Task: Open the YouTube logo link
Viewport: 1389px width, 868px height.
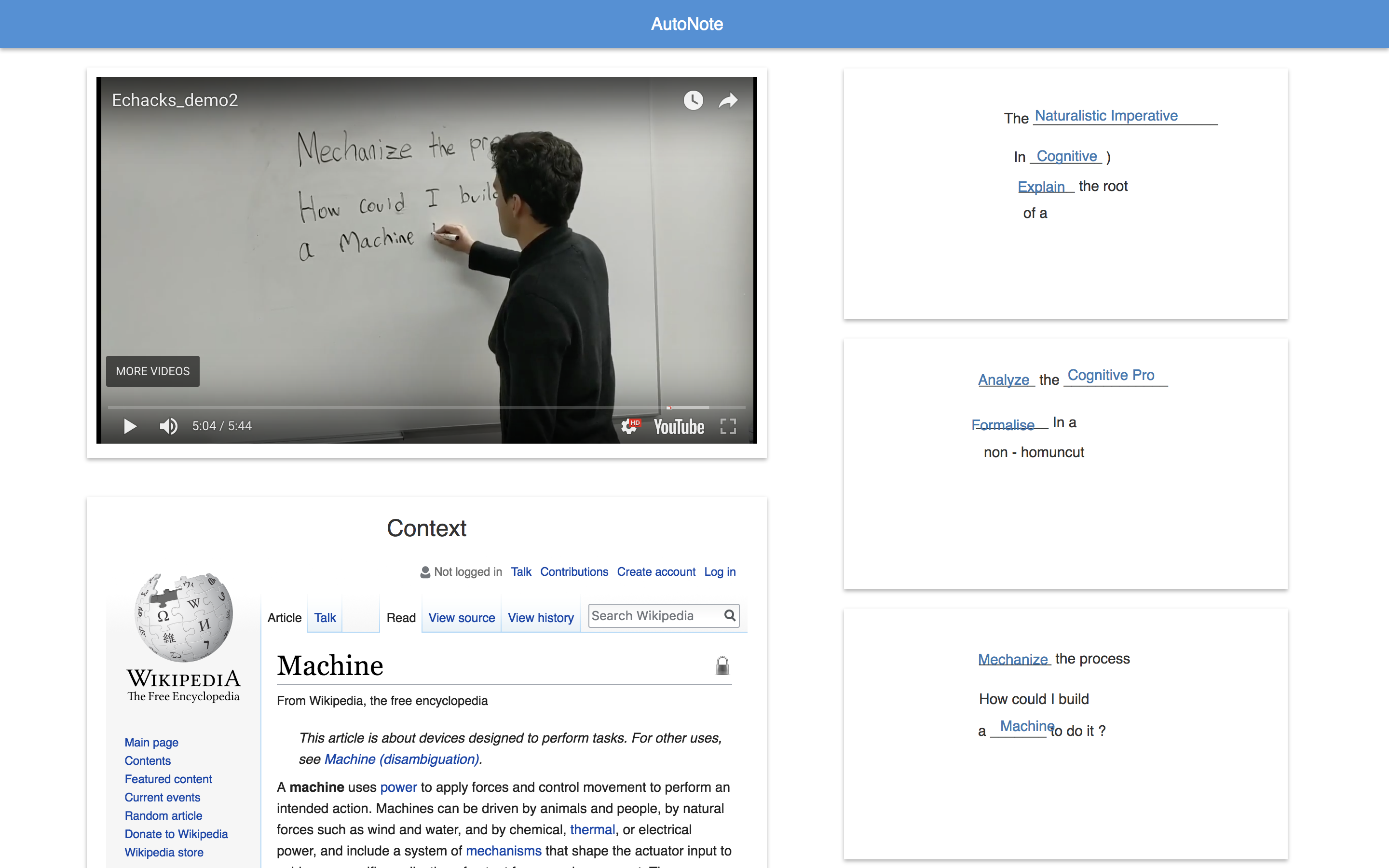Action: [x=679, y=427]
